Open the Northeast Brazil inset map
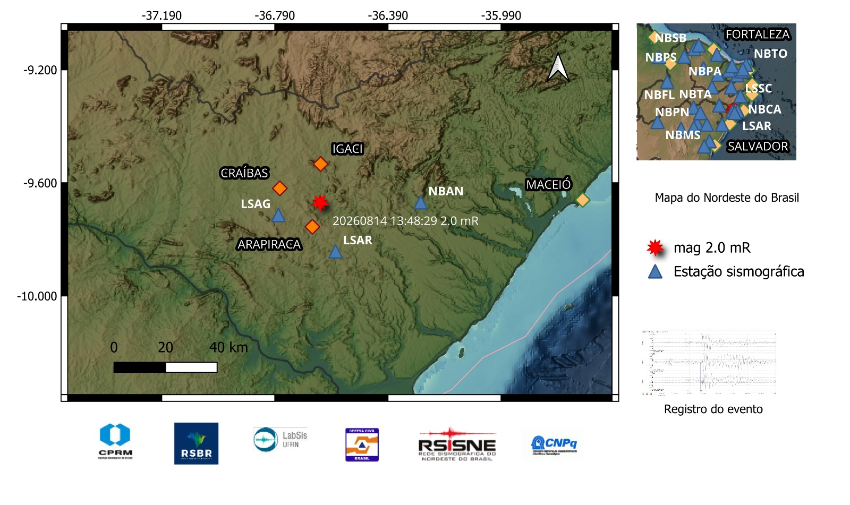 tap(716, 92)
